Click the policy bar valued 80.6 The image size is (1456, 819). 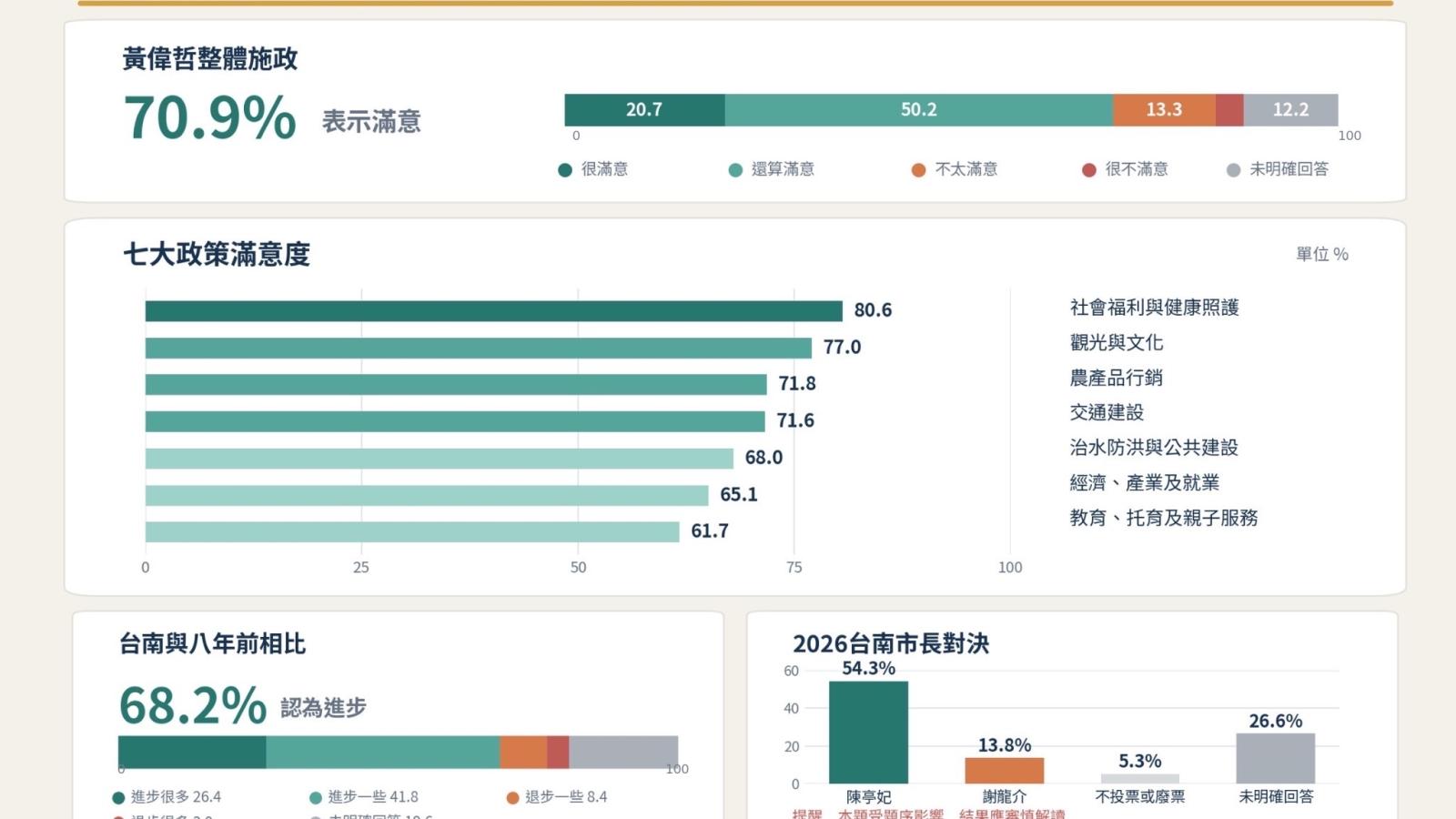494,311
